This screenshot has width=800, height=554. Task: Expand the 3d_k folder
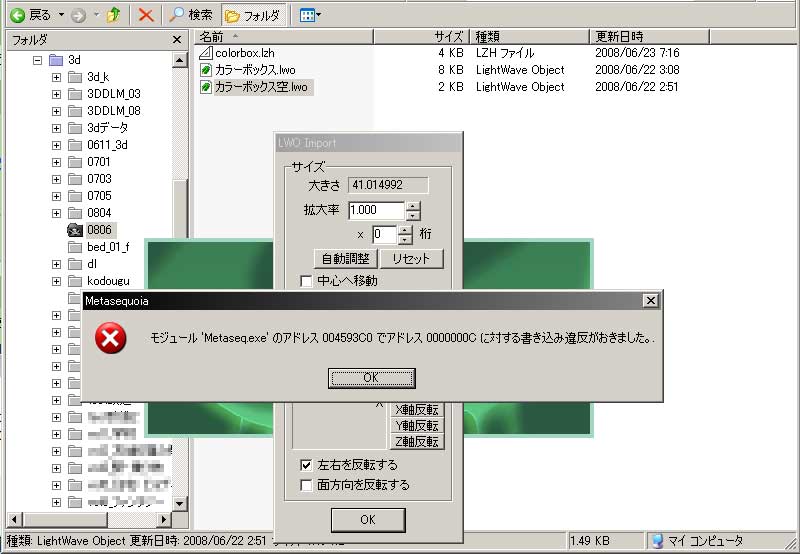coord(56,78)
